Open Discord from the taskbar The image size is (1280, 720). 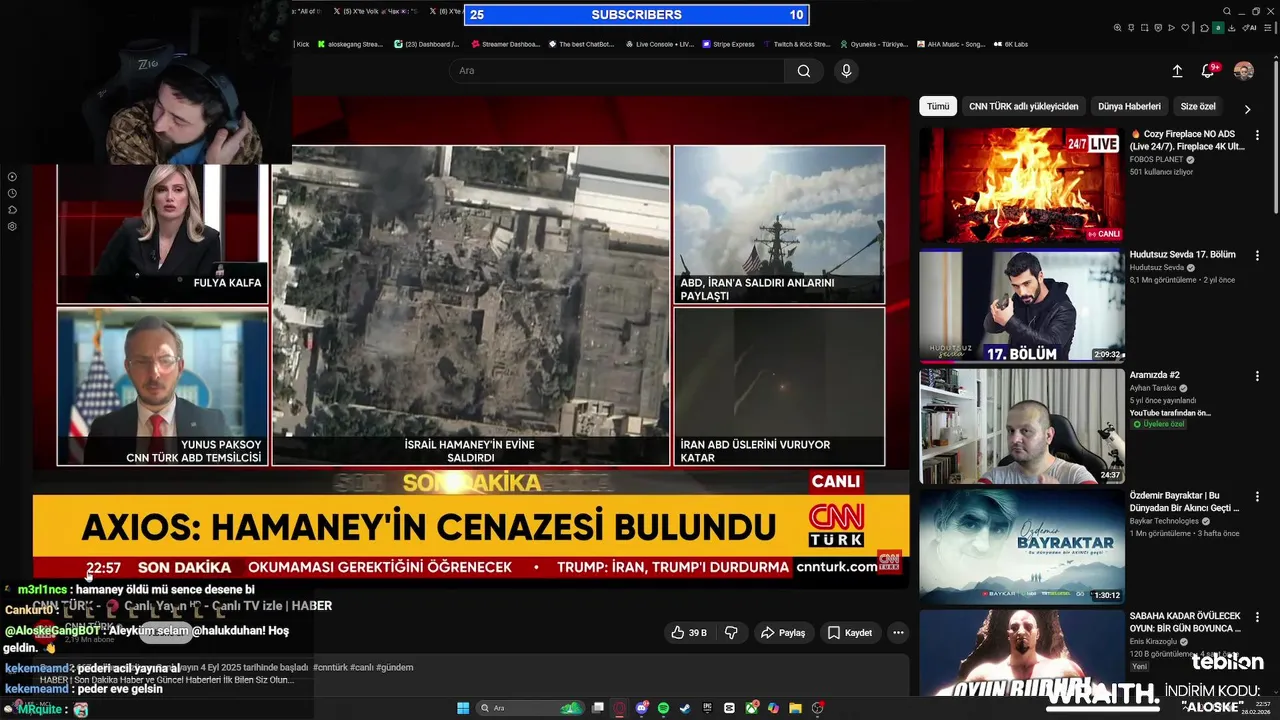coord(642,708)
